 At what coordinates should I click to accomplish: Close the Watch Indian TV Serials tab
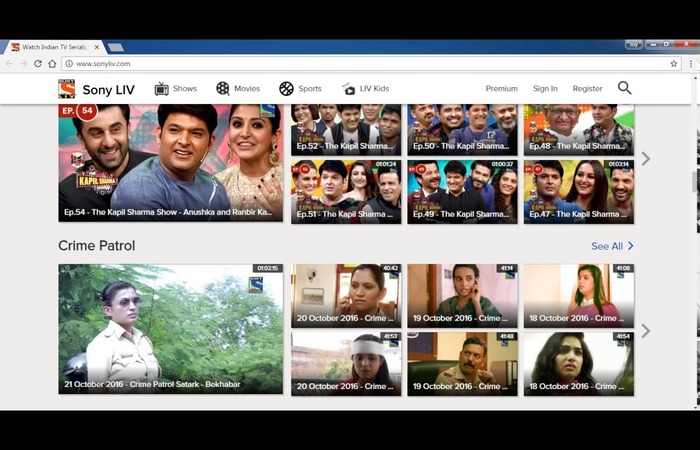(96, 47)
